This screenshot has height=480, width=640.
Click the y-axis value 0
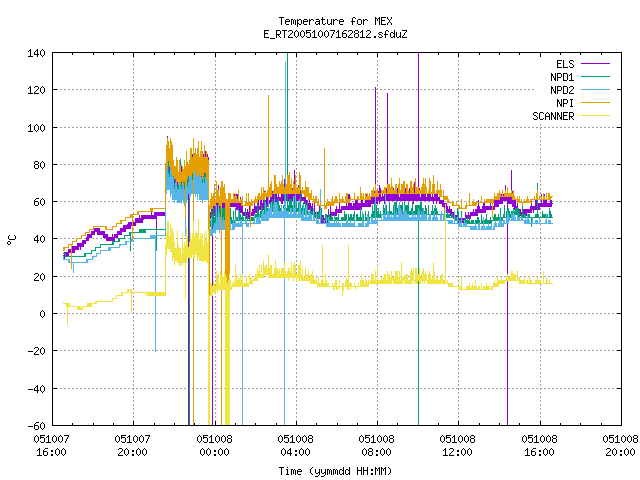tap(42, 314)
